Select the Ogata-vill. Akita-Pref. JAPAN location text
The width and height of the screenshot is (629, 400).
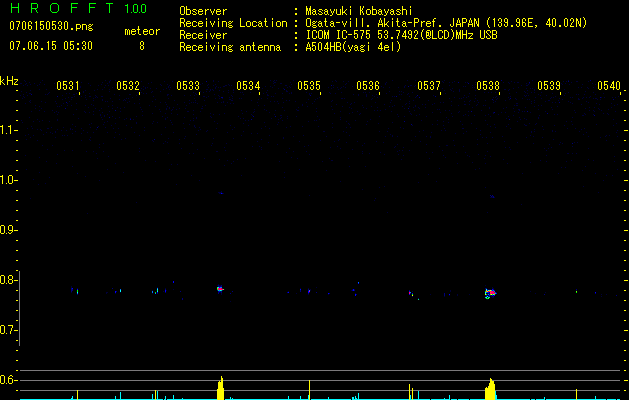[x=446, y=23]
